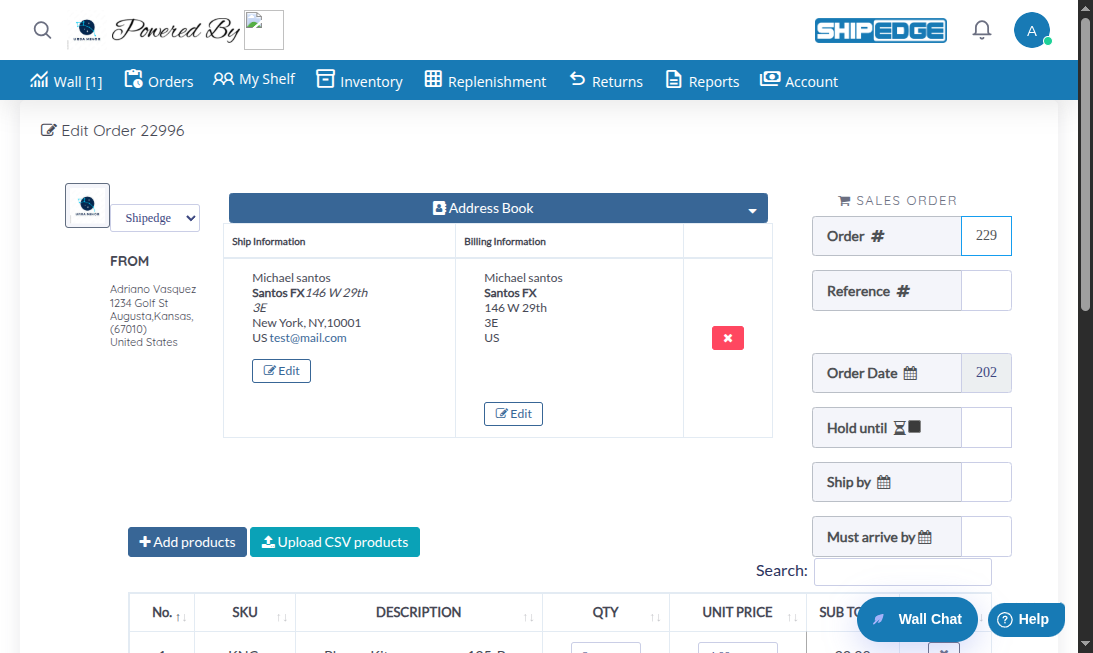Click the company logo thumbnail beside Shipedge
This screenshot has height=653, width=1093.
pyautogui.click(x=87, y=205)
